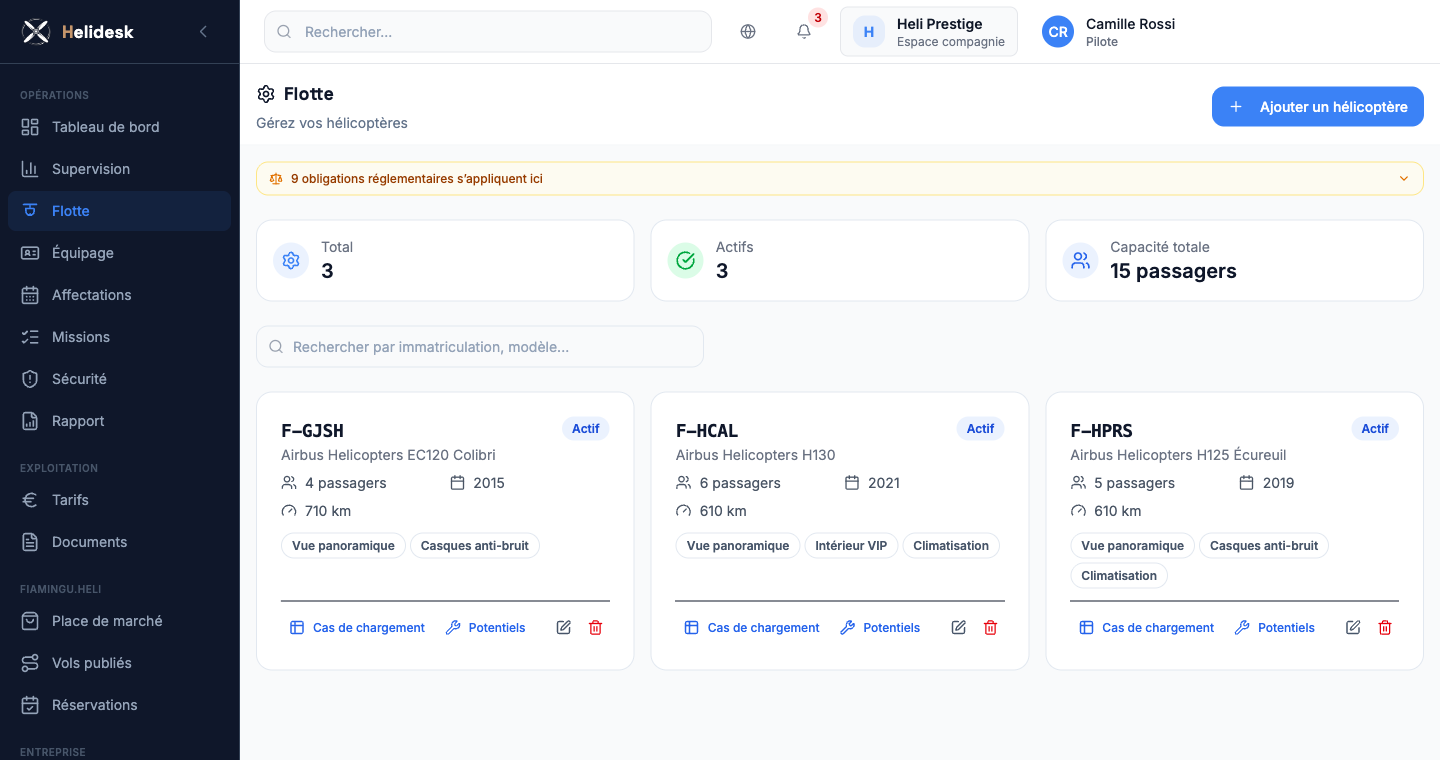This screenshot has height=760, width=1440.
Task: Edit the F-GJSH helicopter
Action: point(564,628)
